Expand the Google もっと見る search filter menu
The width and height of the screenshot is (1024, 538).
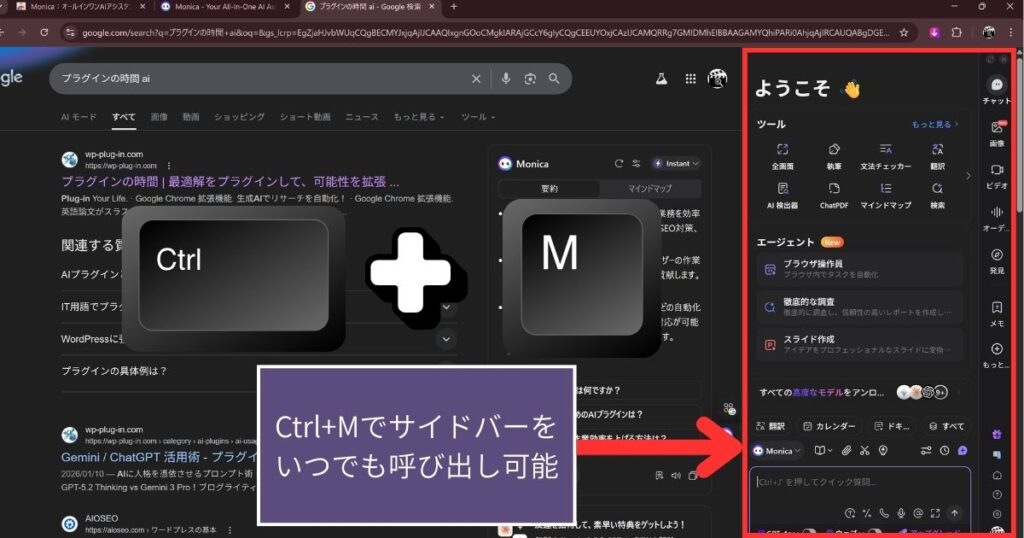(419, 117)
